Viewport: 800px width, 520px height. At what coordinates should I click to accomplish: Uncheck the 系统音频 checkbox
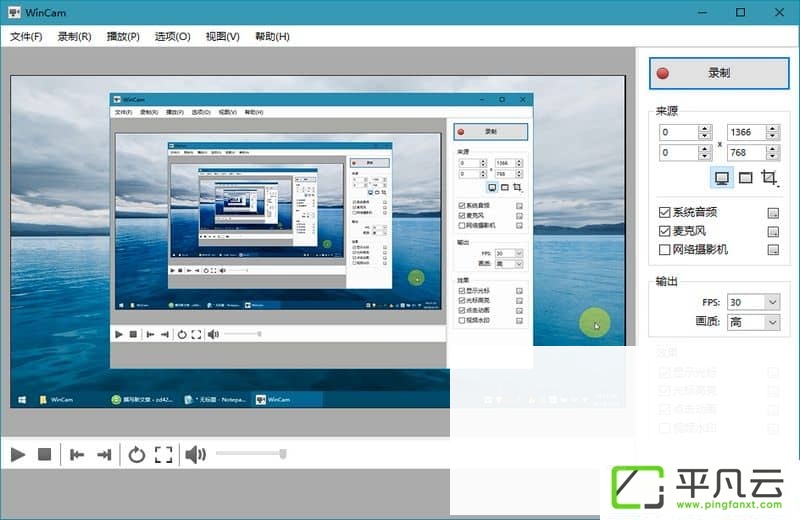click(x=664, y=212)
